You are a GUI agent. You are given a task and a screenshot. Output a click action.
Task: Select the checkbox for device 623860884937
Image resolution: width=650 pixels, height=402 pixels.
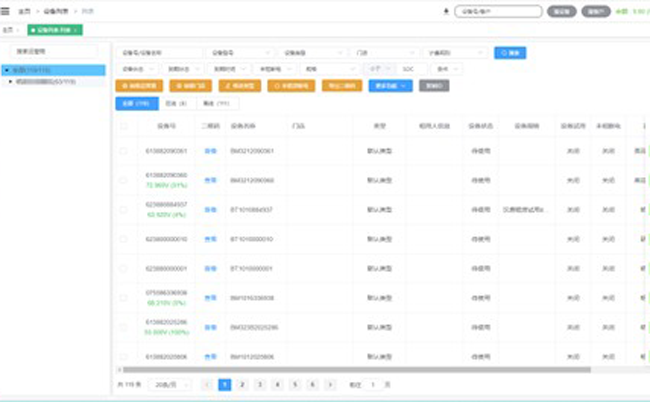click(x=124, y=209)
